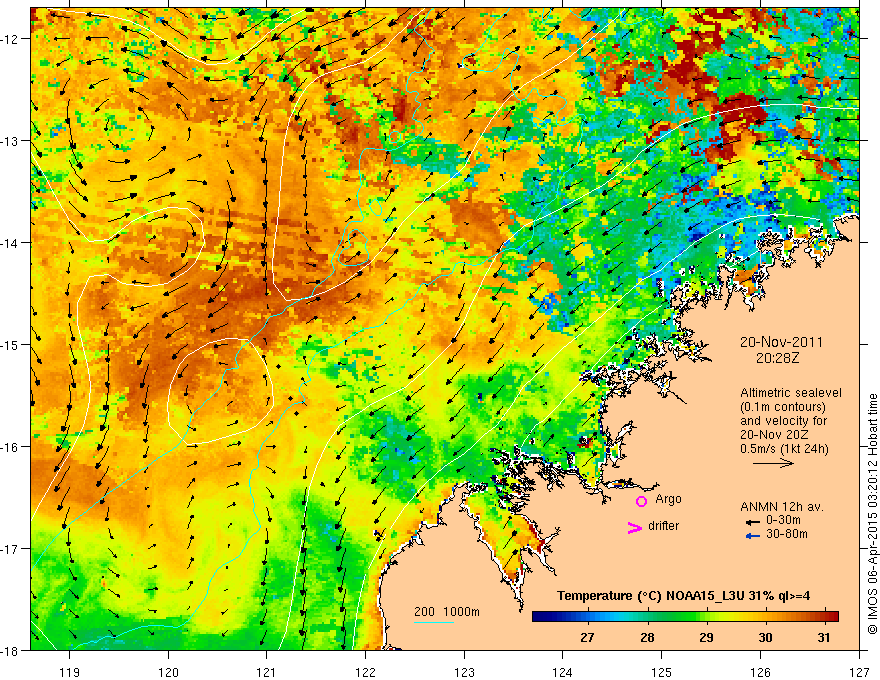Viewport: 880px width, 680px height.
Task: Click the blue 30-80m legend arrow
Action: coord(753,536)
